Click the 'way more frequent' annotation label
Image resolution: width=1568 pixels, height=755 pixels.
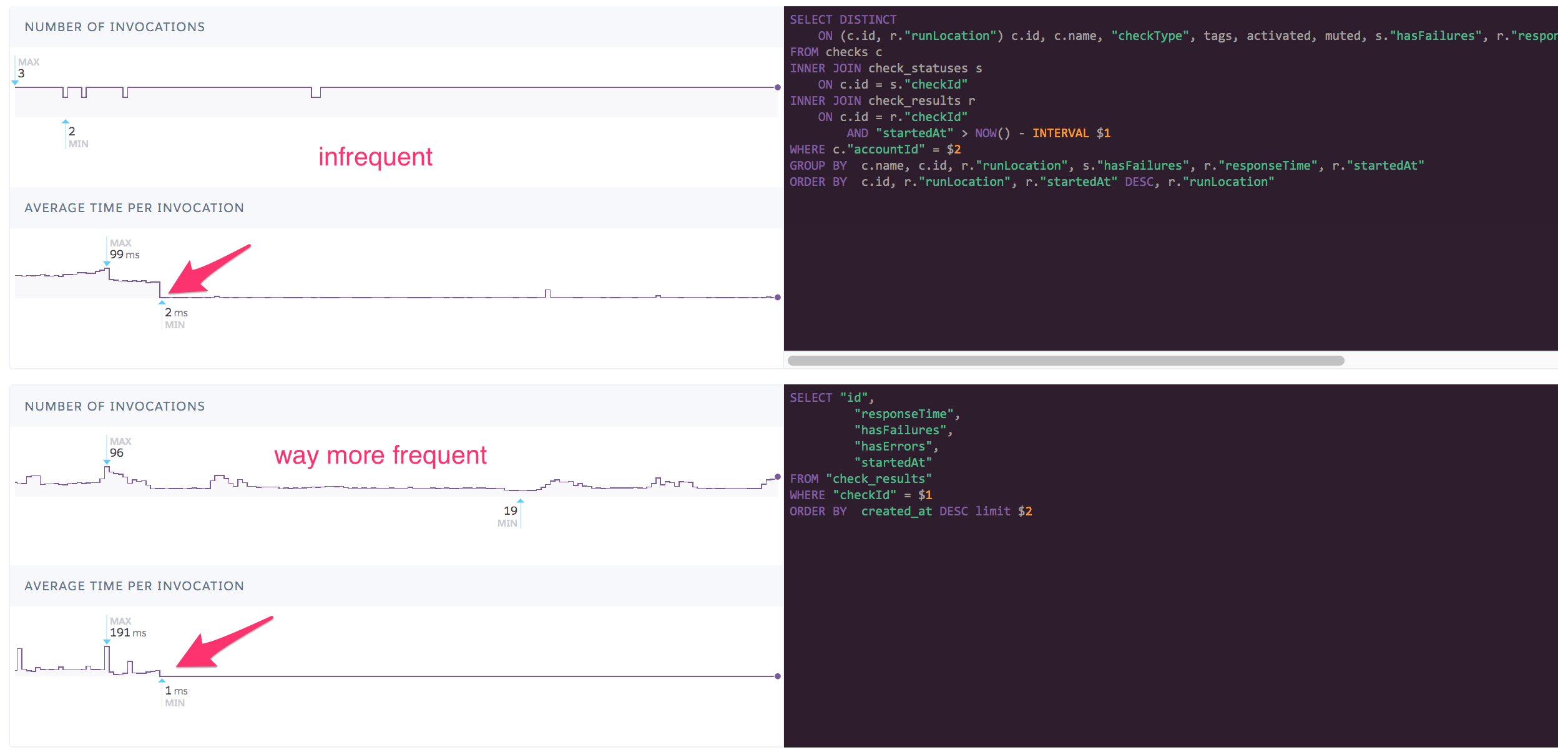pos(380,455)
